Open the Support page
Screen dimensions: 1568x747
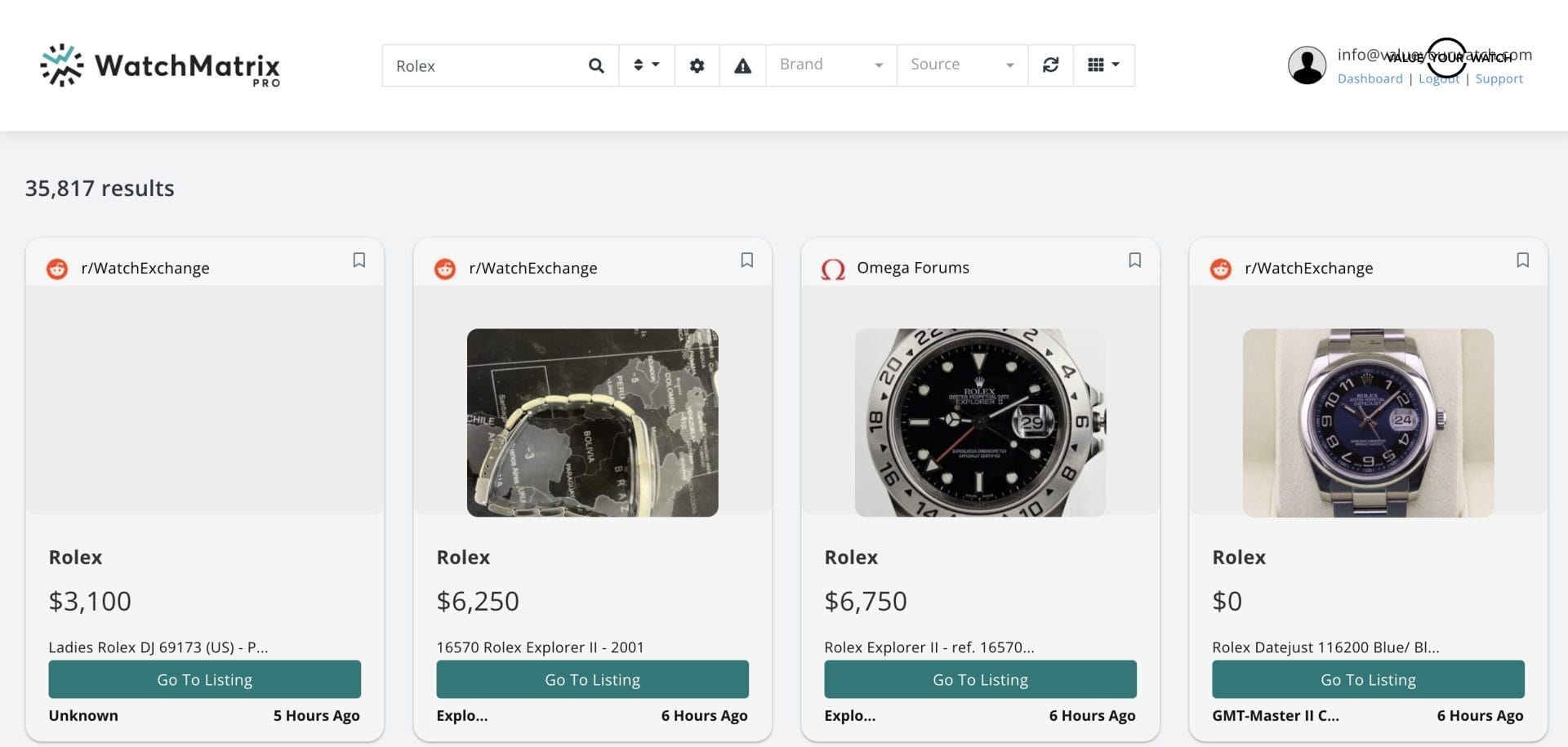coord(1499,78)
